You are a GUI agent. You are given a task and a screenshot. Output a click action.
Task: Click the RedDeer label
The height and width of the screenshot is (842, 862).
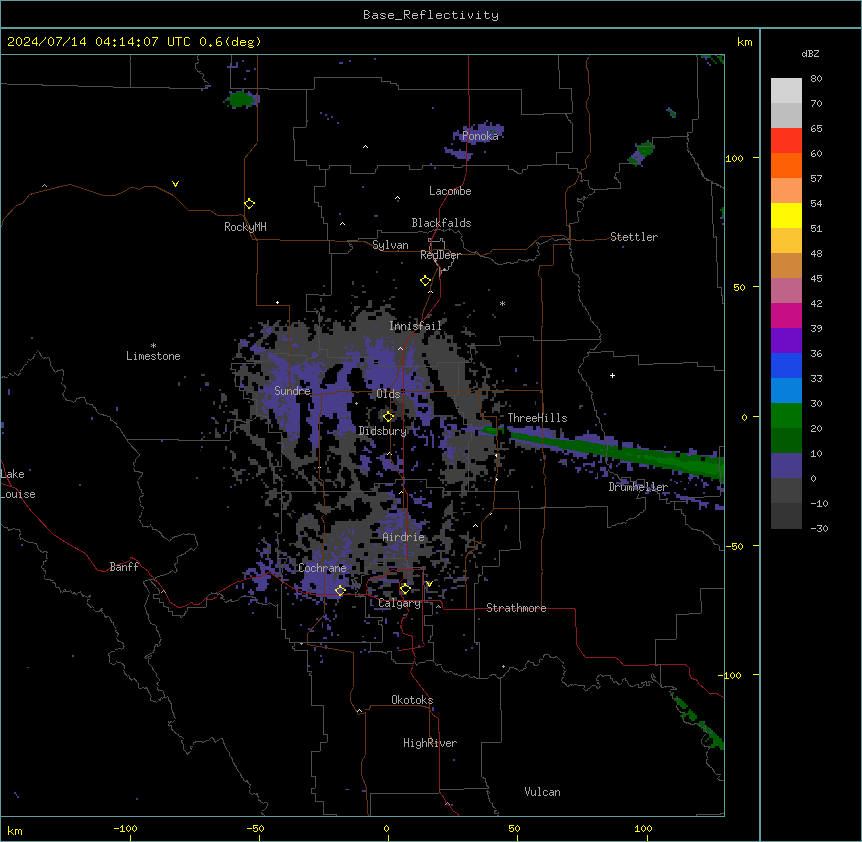pyautogui.click(x=440, y=255)
